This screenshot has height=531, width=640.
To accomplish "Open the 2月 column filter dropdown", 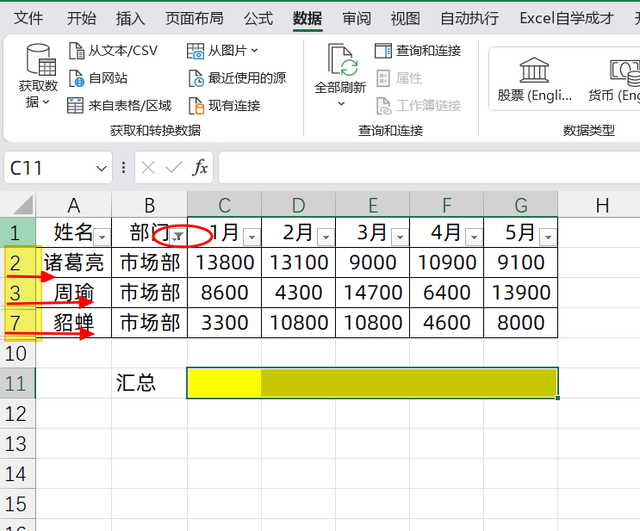I will (326, 237).
